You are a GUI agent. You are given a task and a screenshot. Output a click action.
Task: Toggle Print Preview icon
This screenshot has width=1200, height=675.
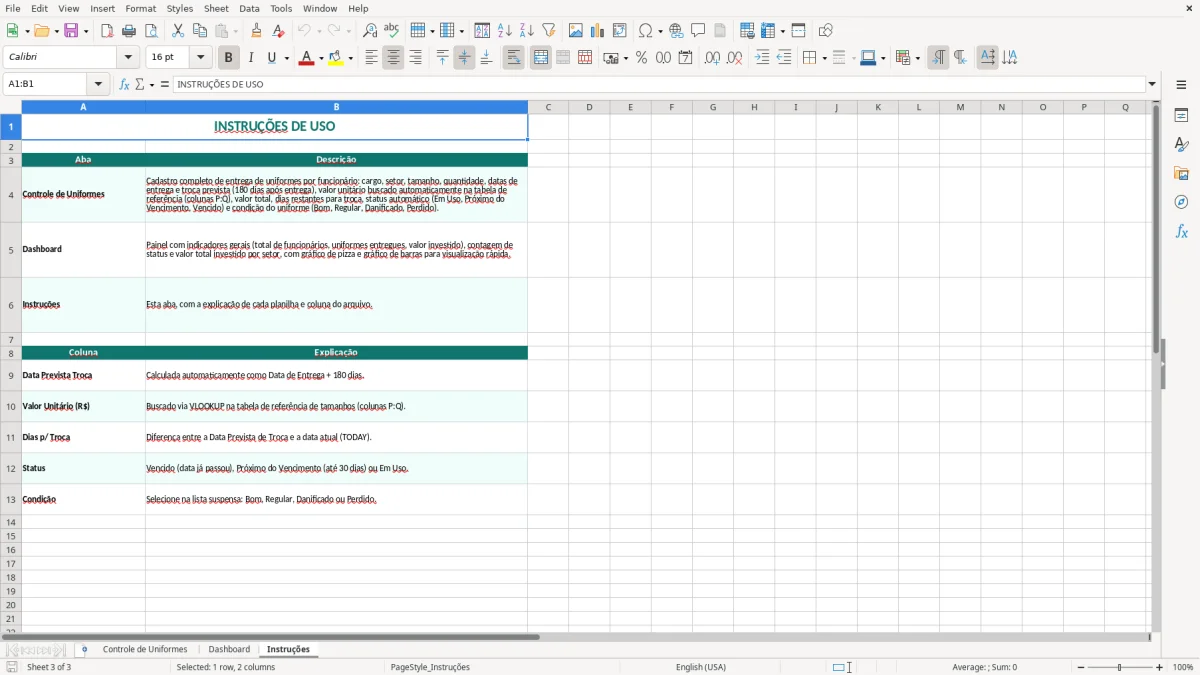150,31
